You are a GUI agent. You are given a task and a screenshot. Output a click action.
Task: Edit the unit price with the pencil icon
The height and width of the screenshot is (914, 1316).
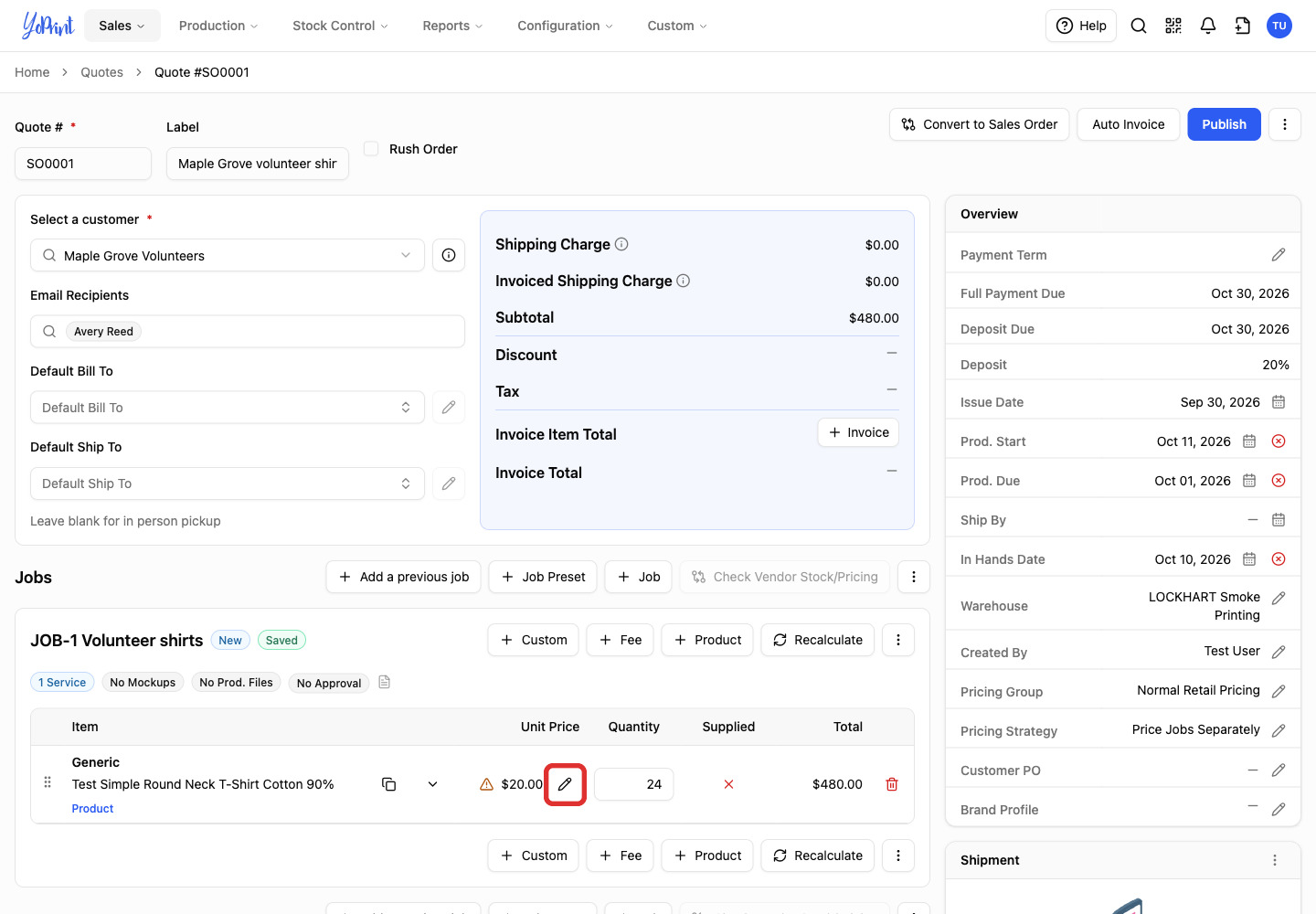tap(565, 784)
